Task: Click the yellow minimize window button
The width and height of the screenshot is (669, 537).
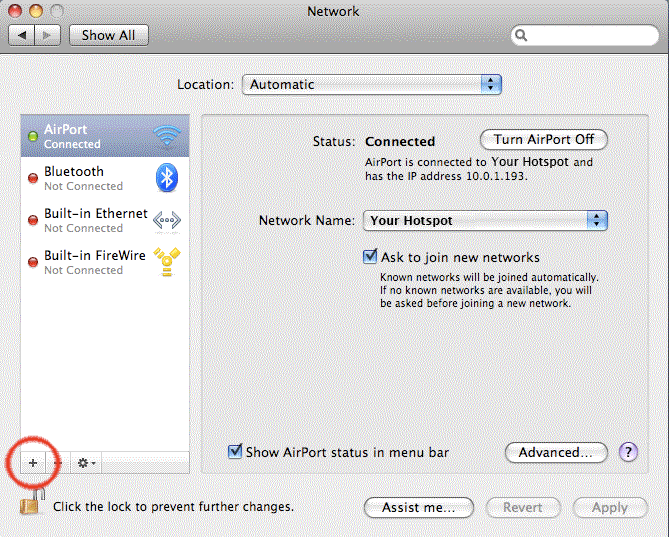Action: 36,11
